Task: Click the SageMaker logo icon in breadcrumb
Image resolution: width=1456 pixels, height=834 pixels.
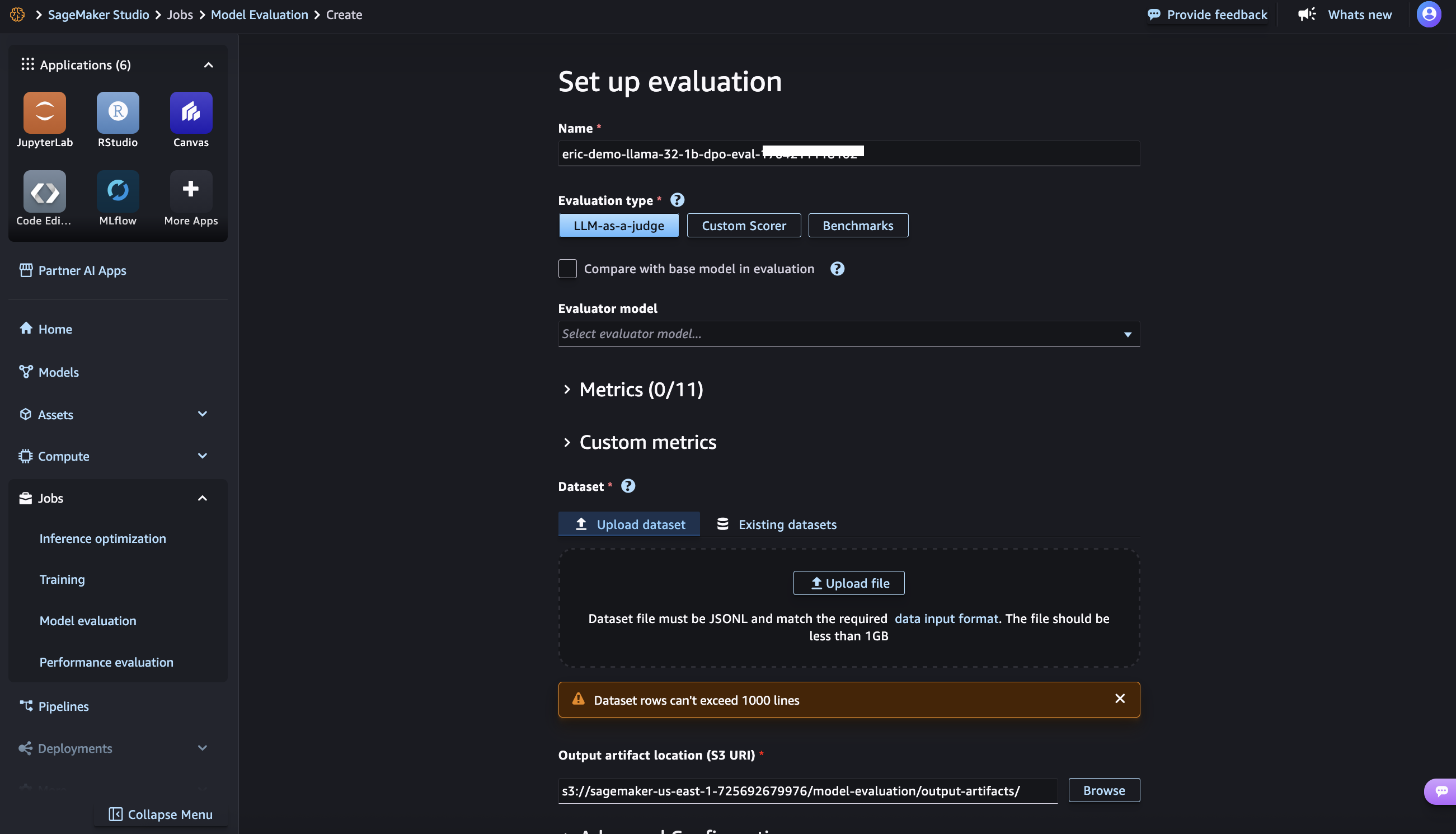Action: 17,15
